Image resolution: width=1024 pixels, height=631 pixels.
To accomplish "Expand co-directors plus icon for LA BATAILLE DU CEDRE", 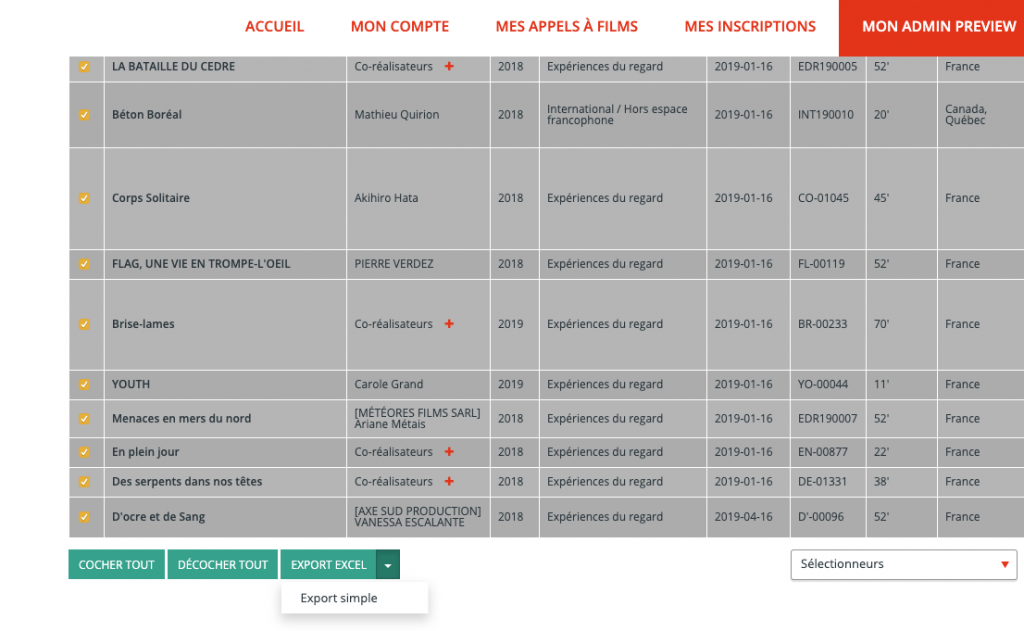I will tap(449, 67).
